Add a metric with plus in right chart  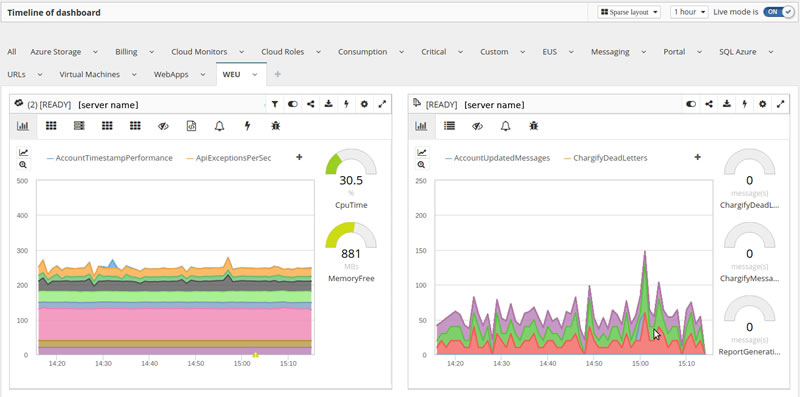[697, 157]
